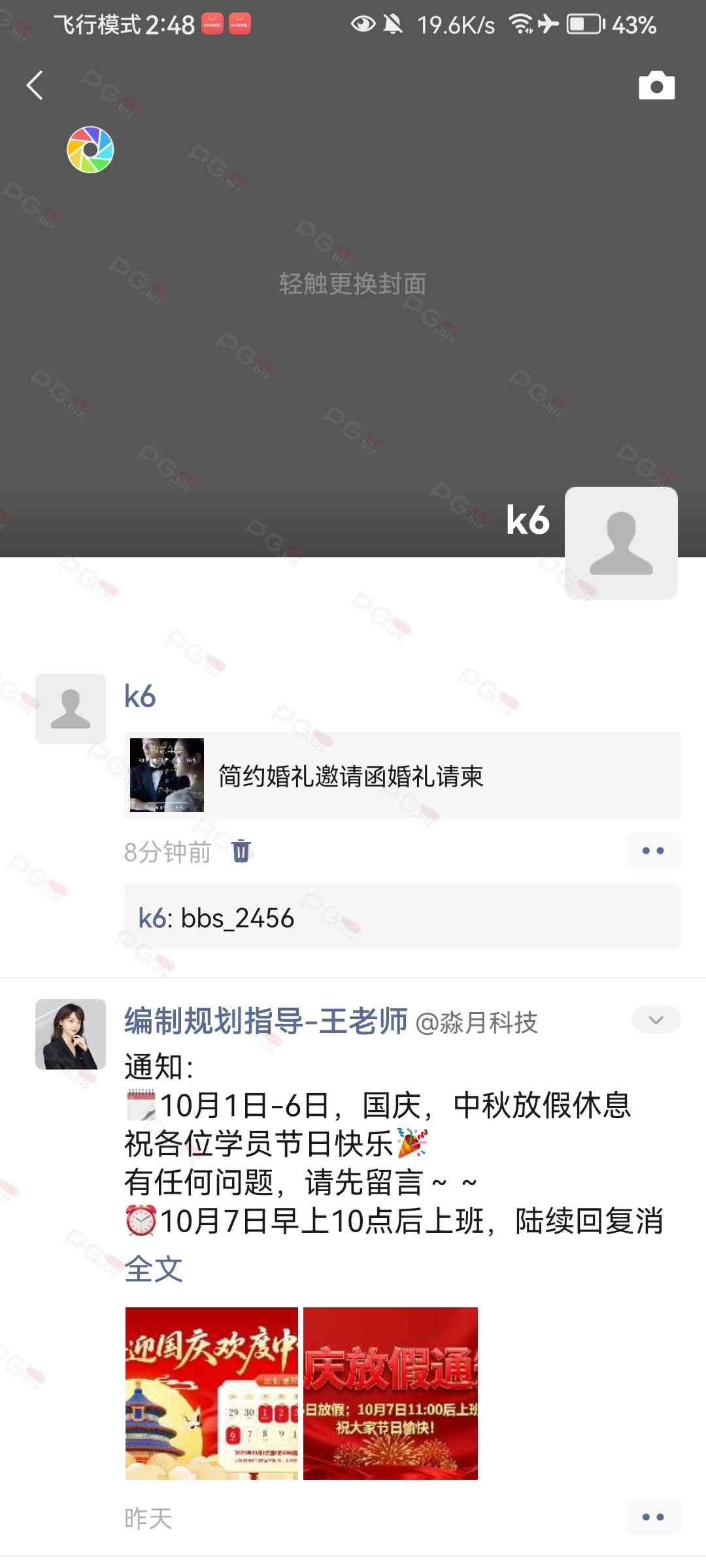Tap the k6 name on the cover

tap(528, 521)
